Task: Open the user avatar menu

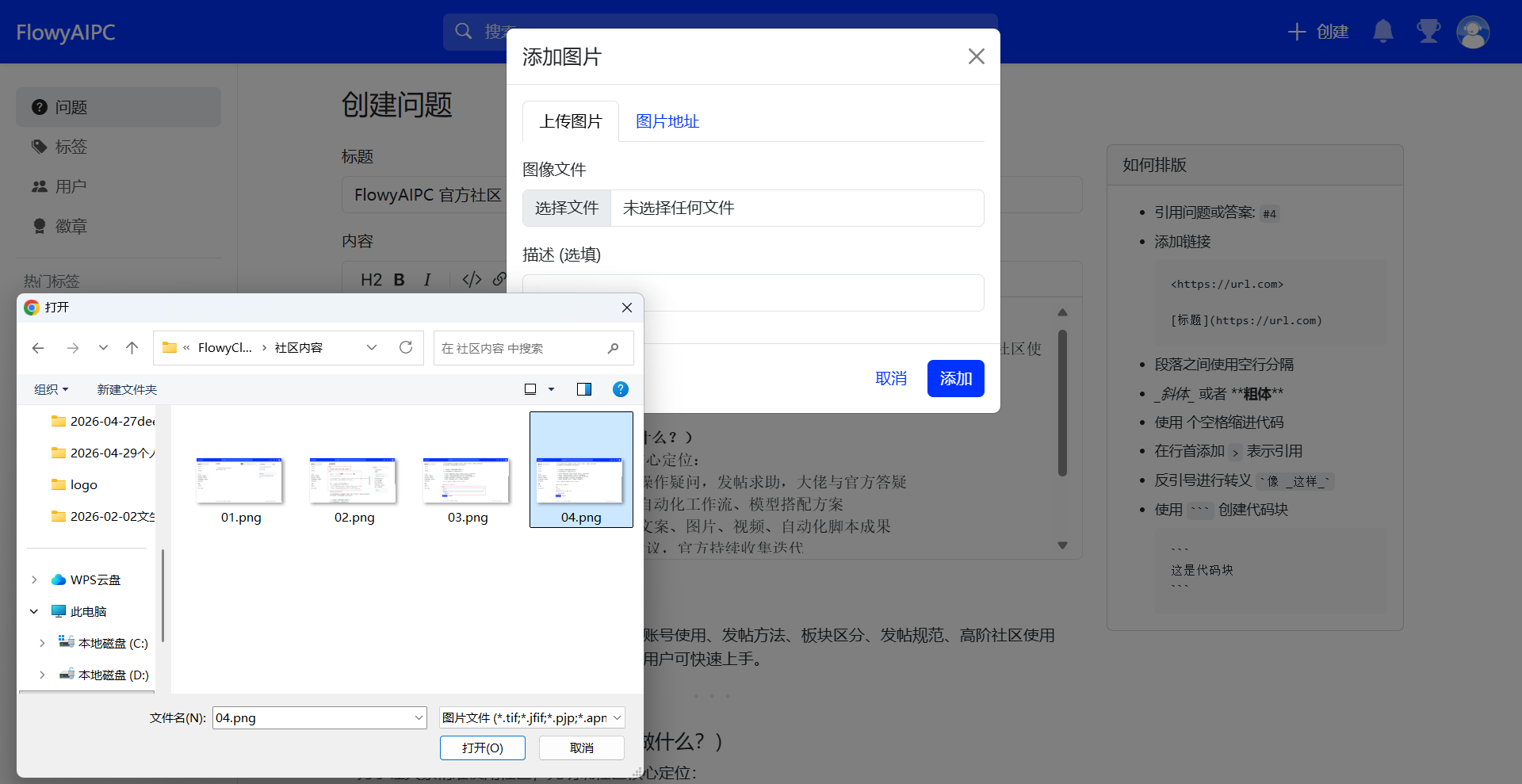Action: [x=1473, y=32]
